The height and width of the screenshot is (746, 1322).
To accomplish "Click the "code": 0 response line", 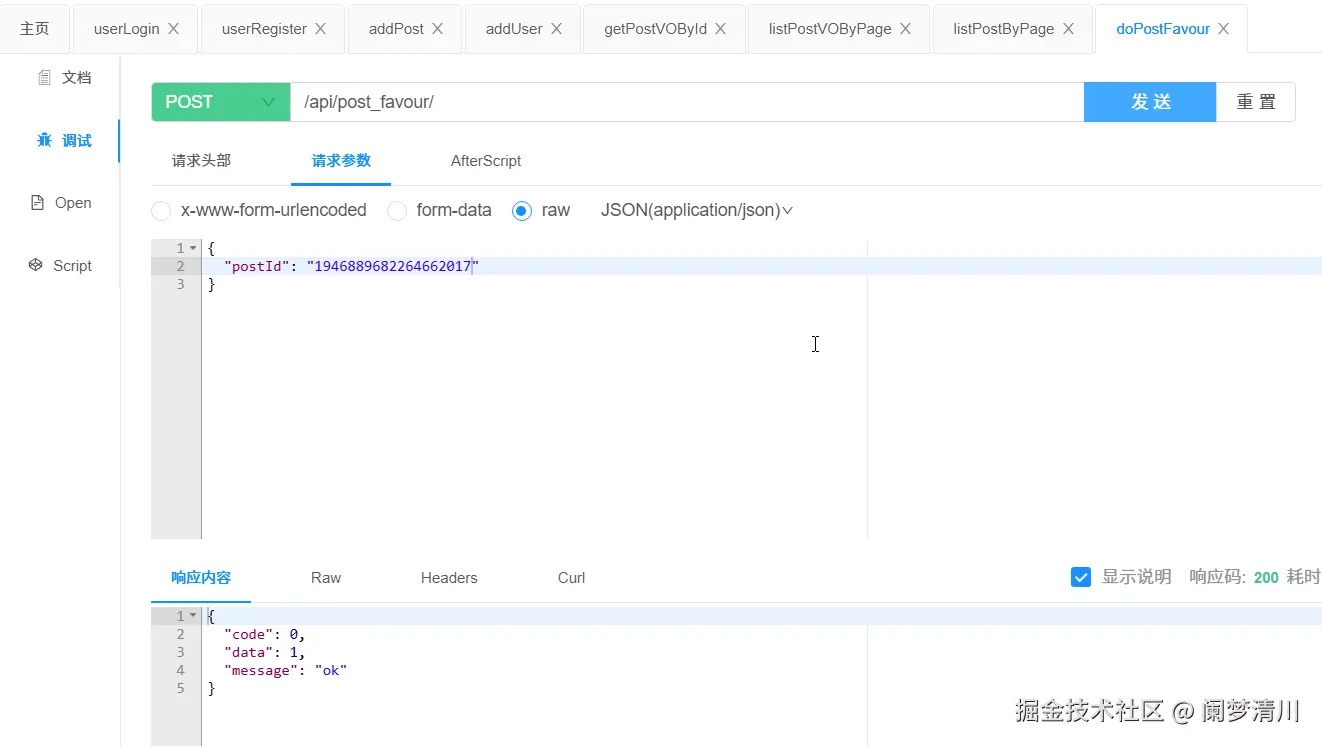I will click(x=265, y=634).
